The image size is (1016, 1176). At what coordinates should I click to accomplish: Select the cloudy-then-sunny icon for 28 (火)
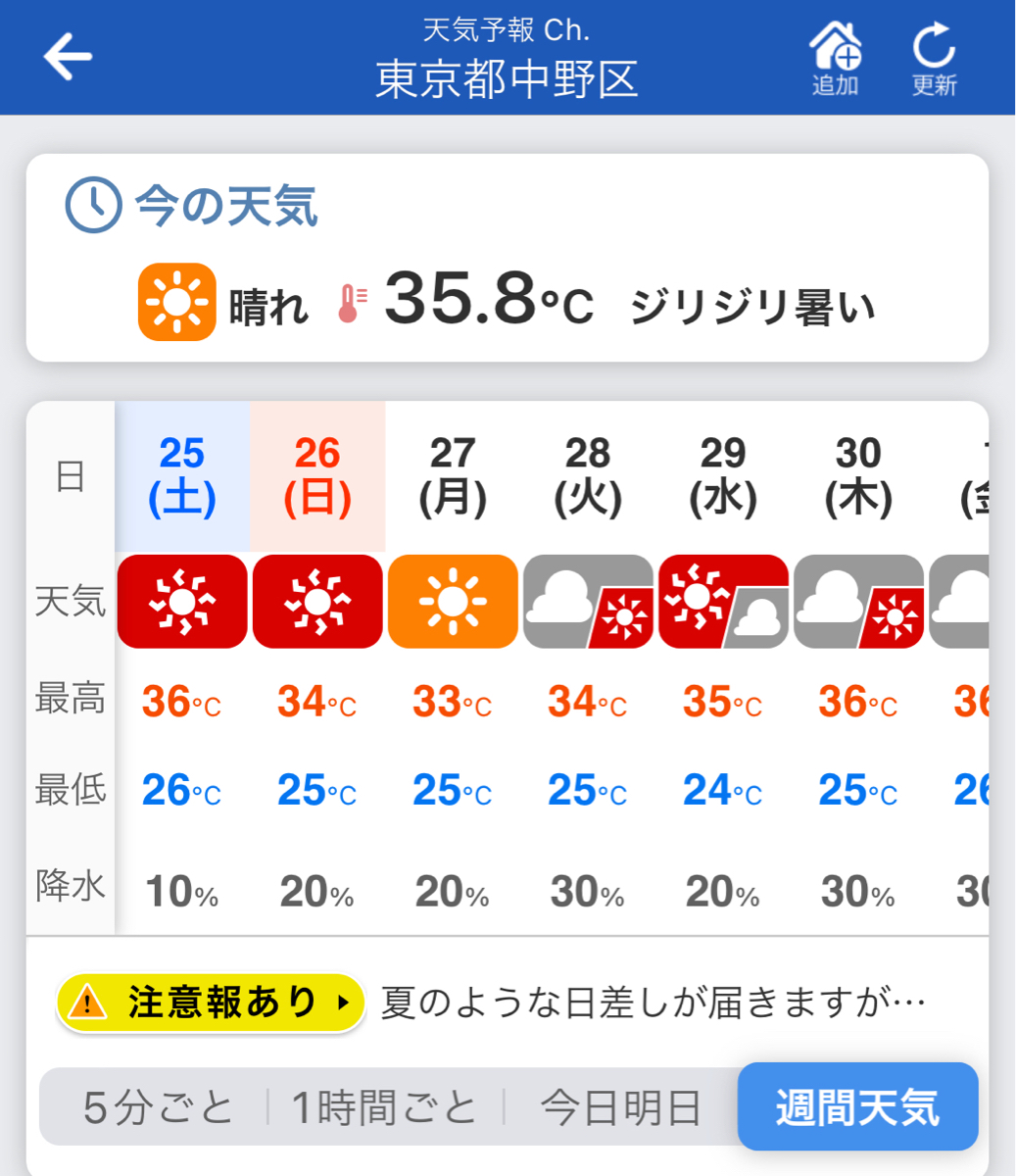click(588, 601)
